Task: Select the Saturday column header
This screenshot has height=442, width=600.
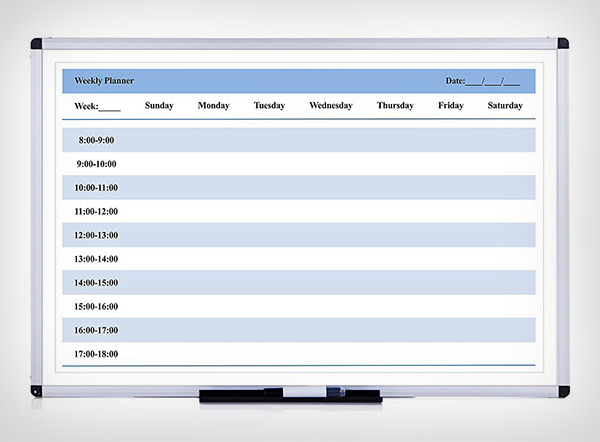Action: (x=505, y=106)
